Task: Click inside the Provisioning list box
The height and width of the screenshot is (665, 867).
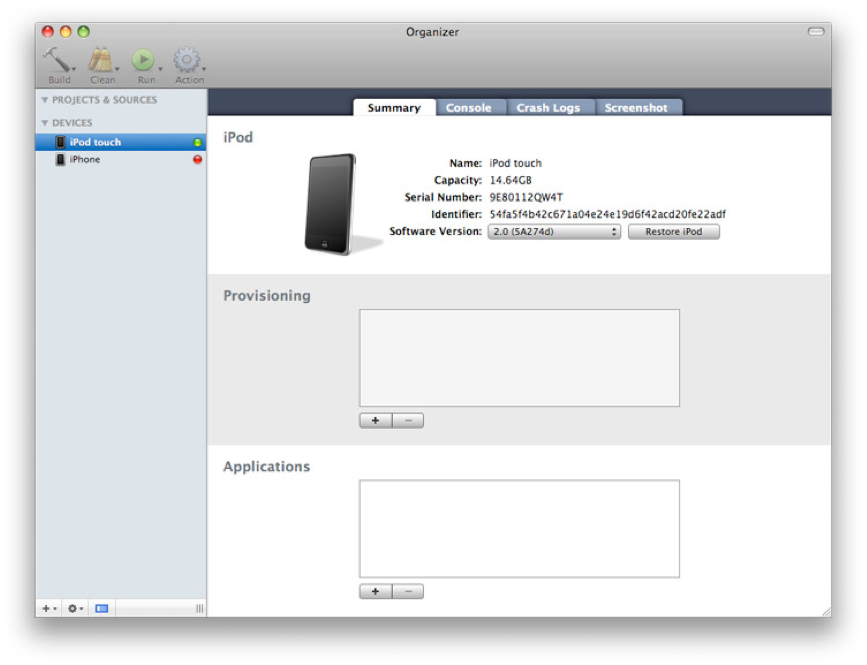Action: [x=519, y=358]
